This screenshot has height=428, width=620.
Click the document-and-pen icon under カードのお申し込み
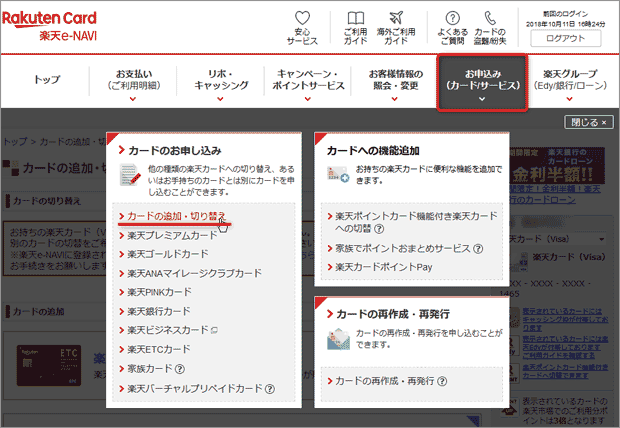tap(130, 175)
